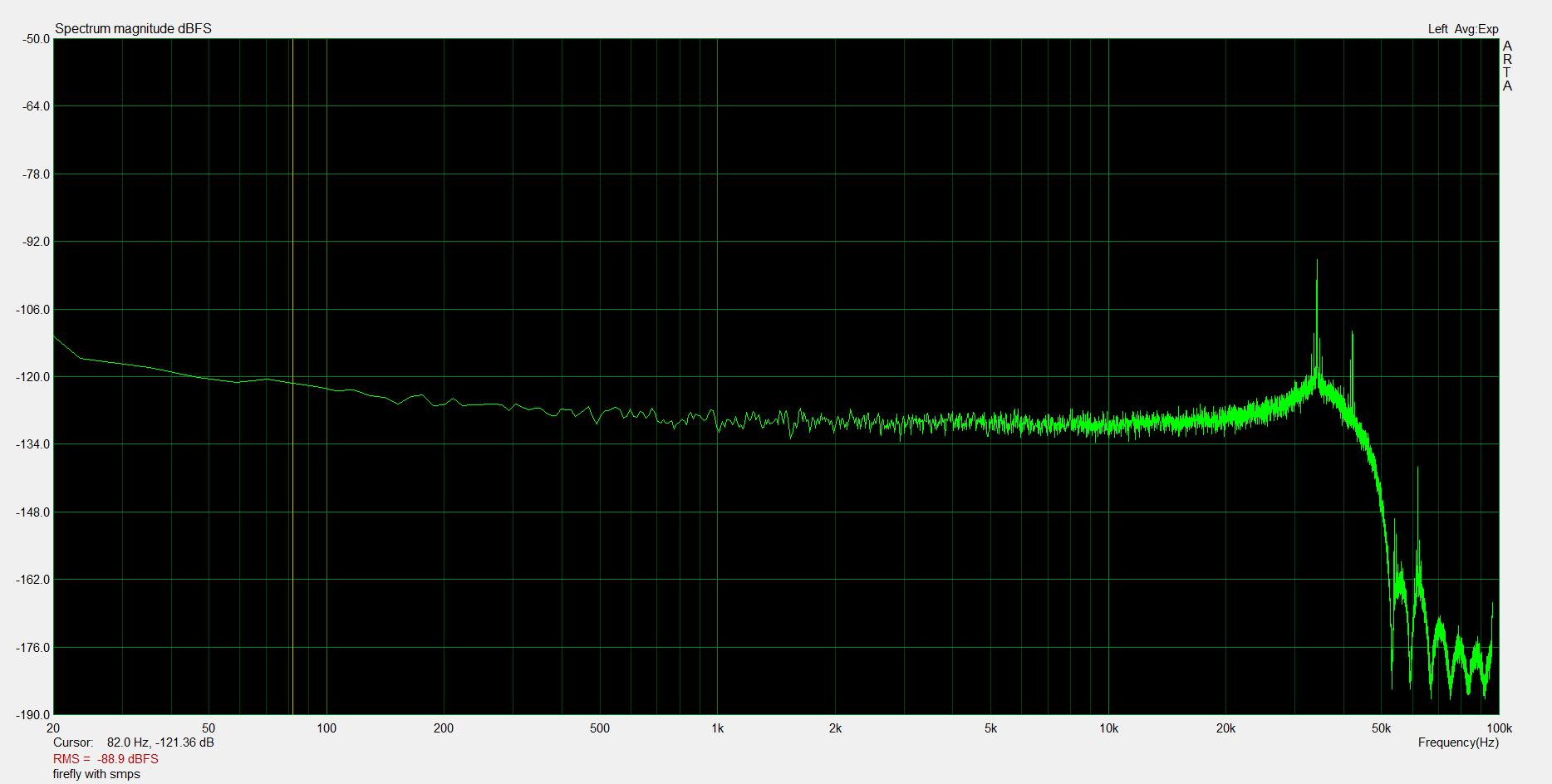Click the '500' frequency axis label
Image resolution: width=1552 pixels, height=784 pixels.
click(x=599, y=728)
